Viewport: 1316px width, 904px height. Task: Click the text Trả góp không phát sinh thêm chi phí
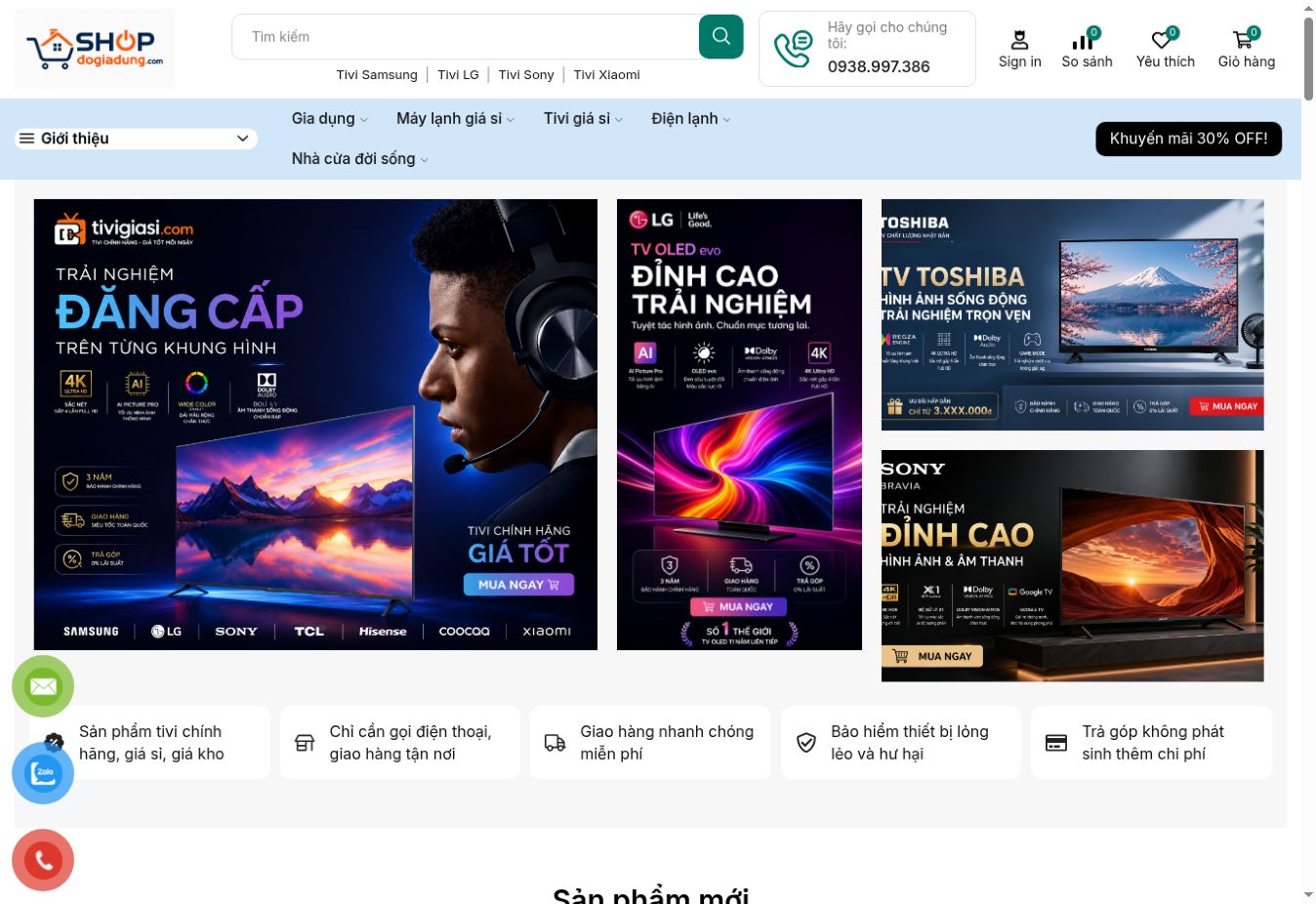(1153, 743)
